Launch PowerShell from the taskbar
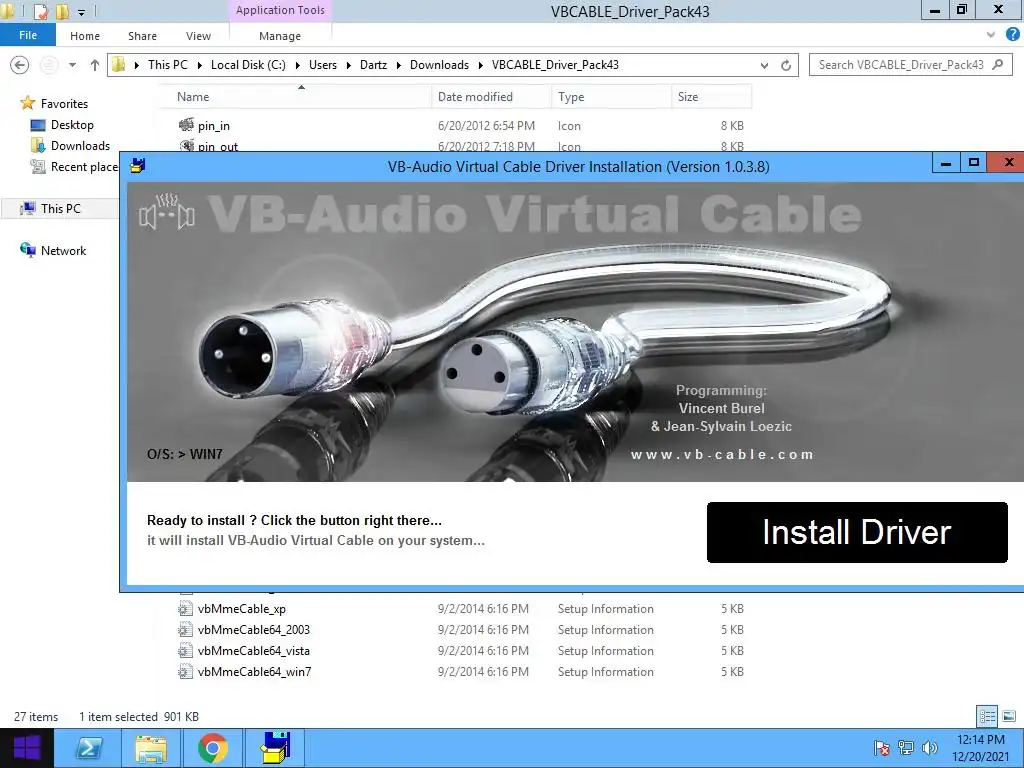Viewport: 1024px width, 768px height. (88, 748)
